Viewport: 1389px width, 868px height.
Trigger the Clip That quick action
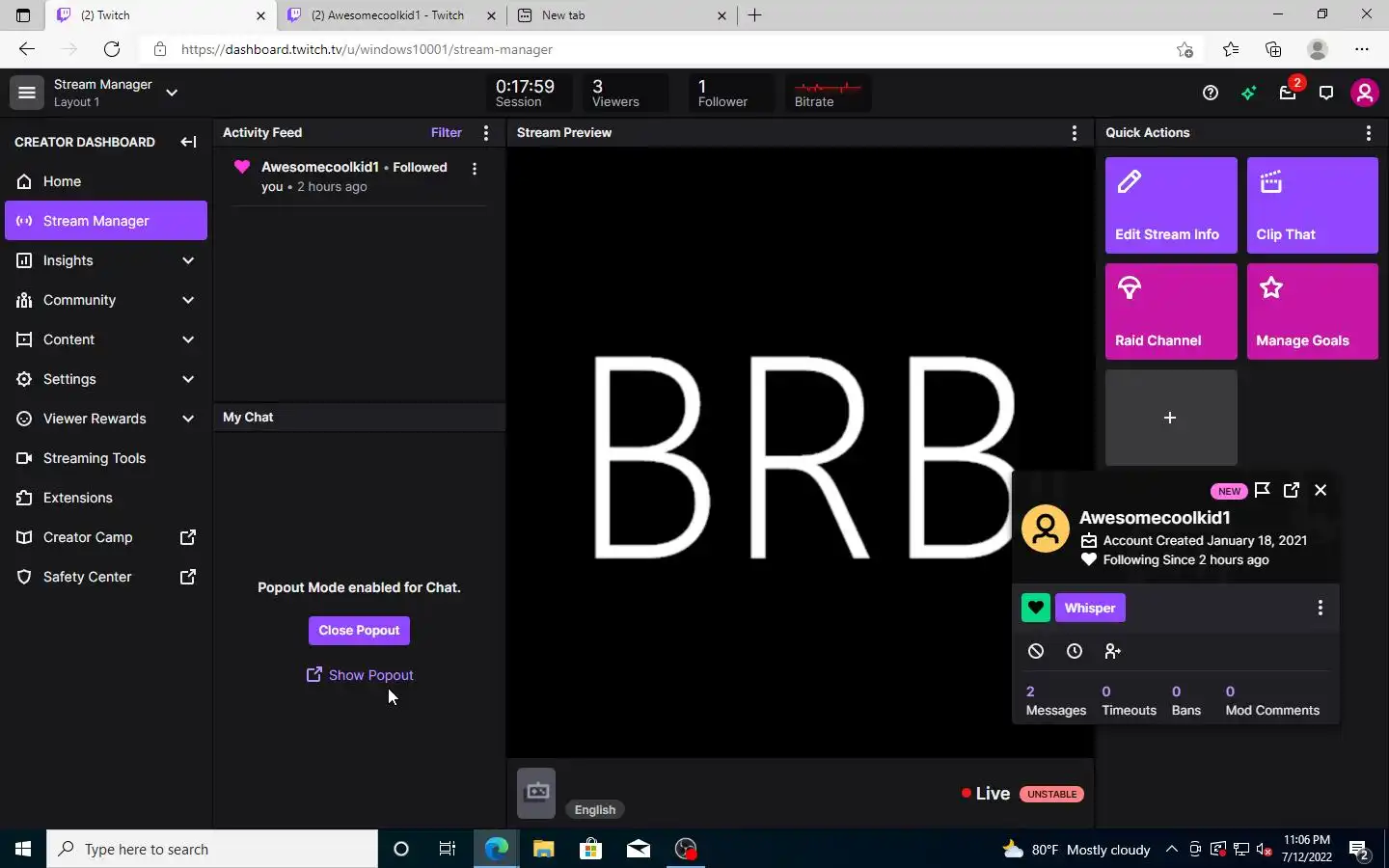tap(1313, 205)
